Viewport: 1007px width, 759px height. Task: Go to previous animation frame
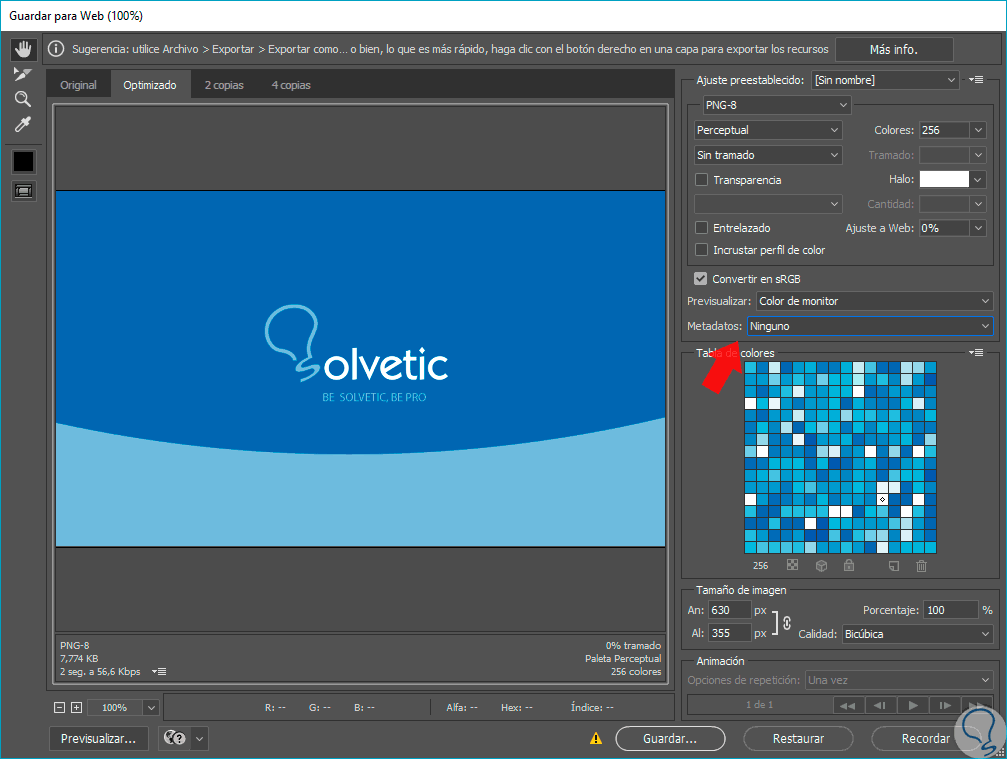tap(880, 706)
